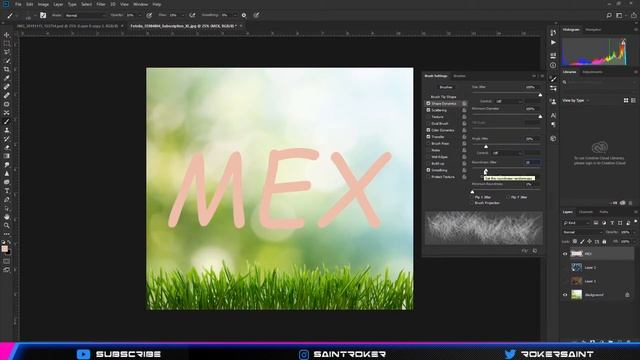Hide the Background layer with its eye icon
This screenshot has width=640, height=360.
[565, 295]
